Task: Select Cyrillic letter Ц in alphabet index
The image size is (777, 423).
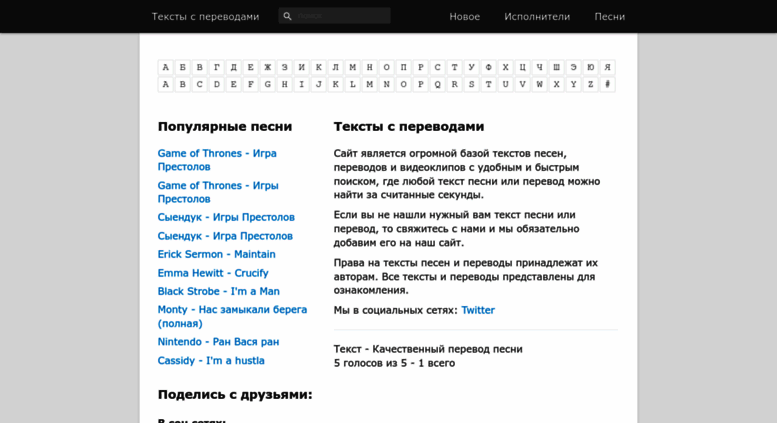Action: (522, 67)
